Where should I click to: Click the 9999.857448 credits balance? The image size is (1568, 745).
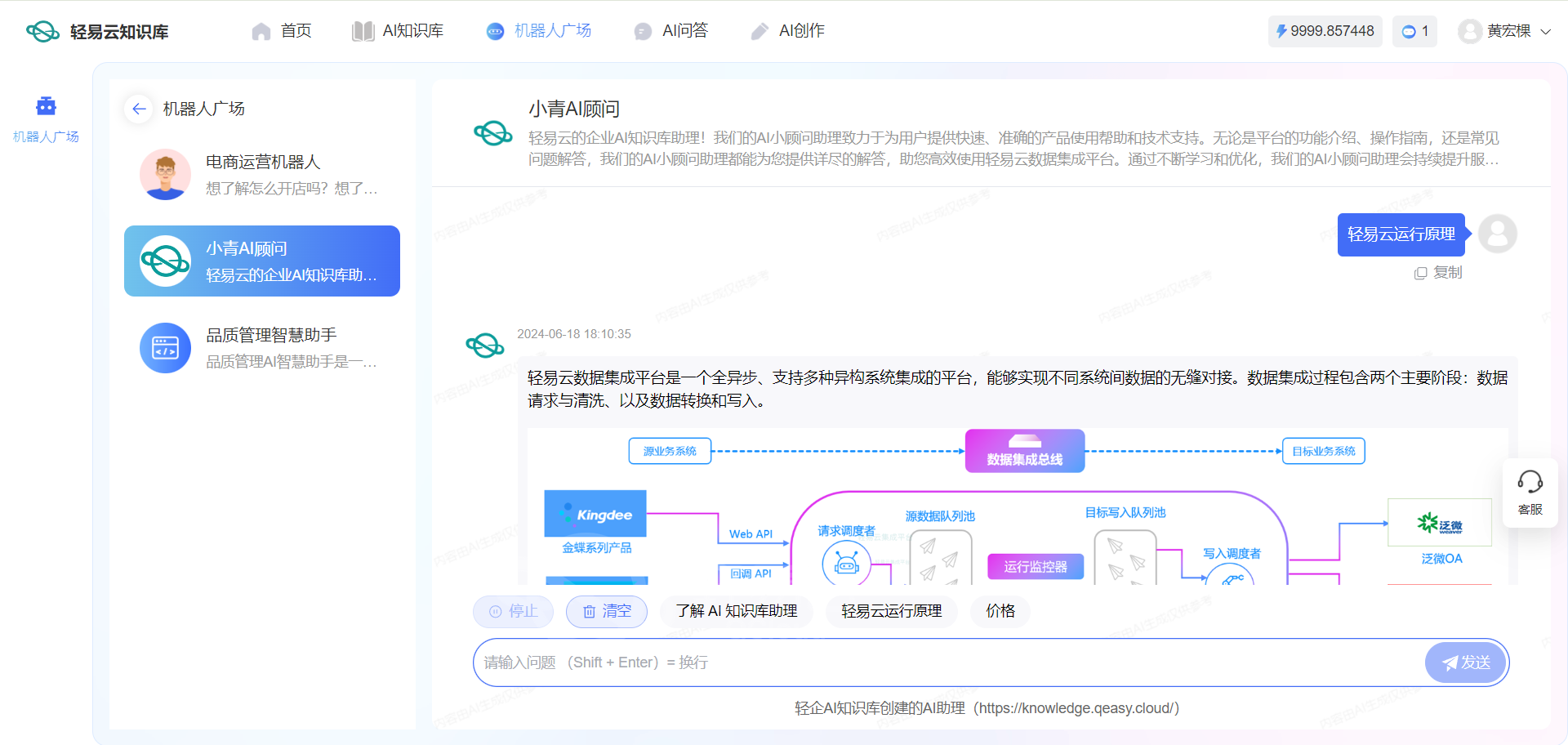[x=1325, y=31]
